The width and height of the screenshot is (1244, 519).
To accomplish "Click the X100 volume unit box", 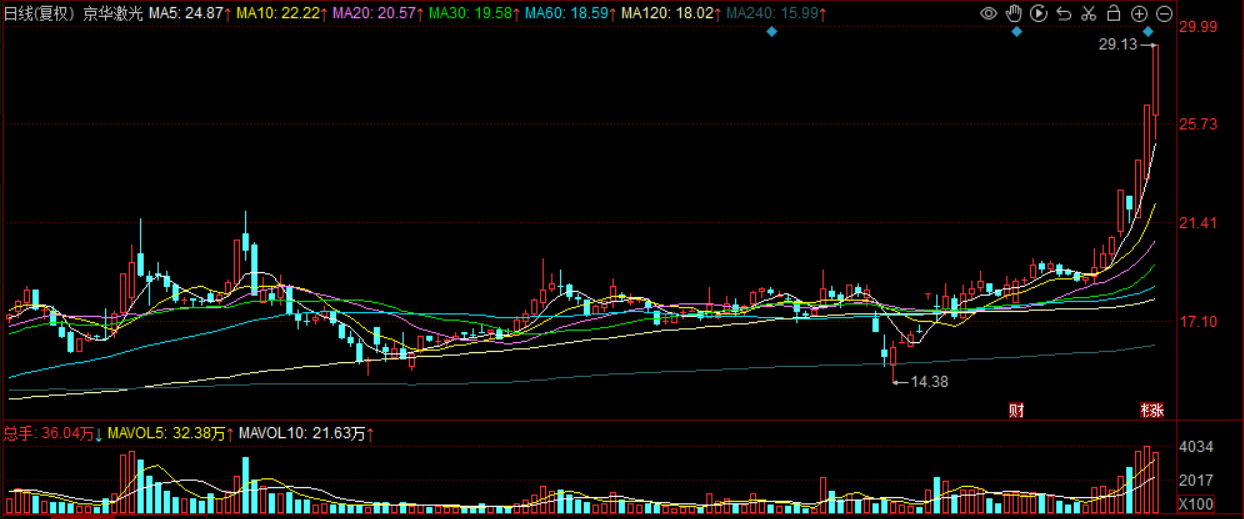I will (x=1196, y=503).
